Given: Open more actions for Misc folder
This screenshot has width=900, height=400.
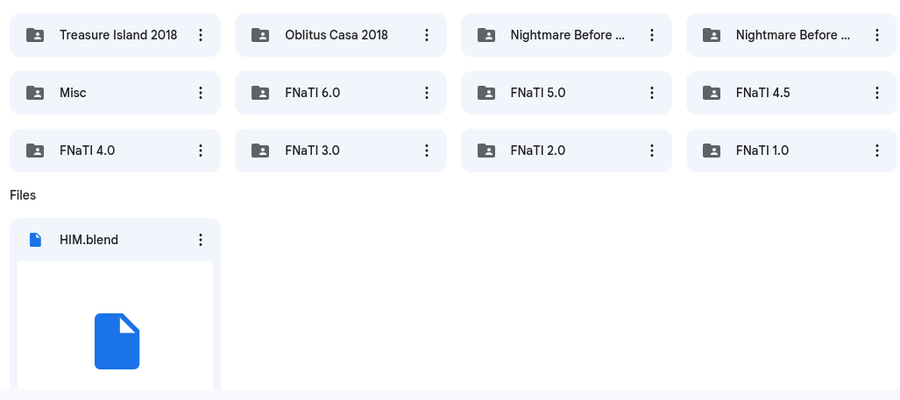Looking at the screenshot, I should coord(200,92).
